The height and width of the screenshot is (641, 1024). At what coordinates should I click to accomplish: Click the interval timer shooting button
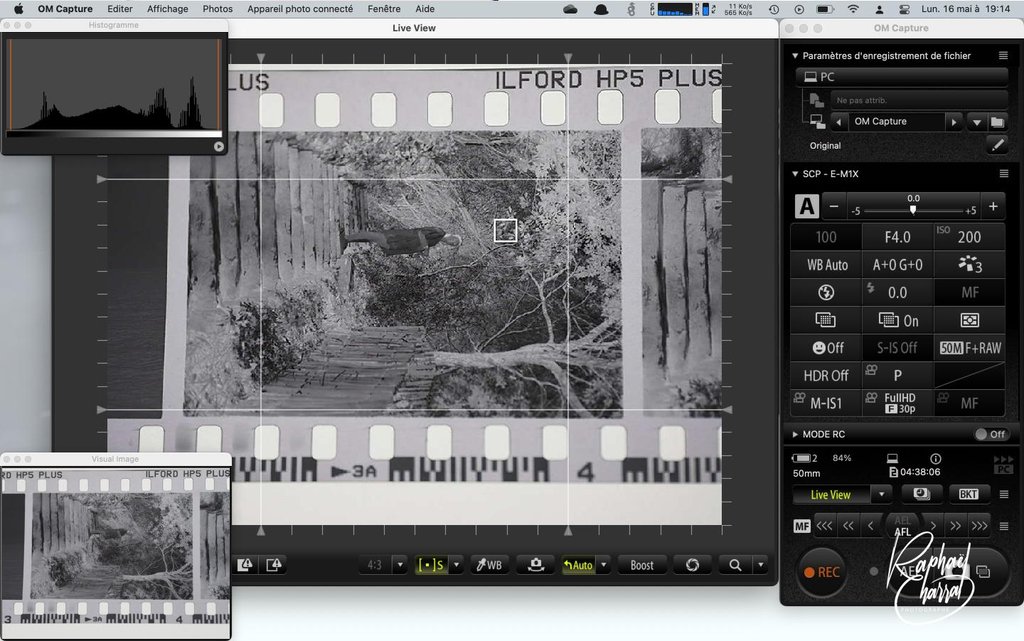(921, 494)
